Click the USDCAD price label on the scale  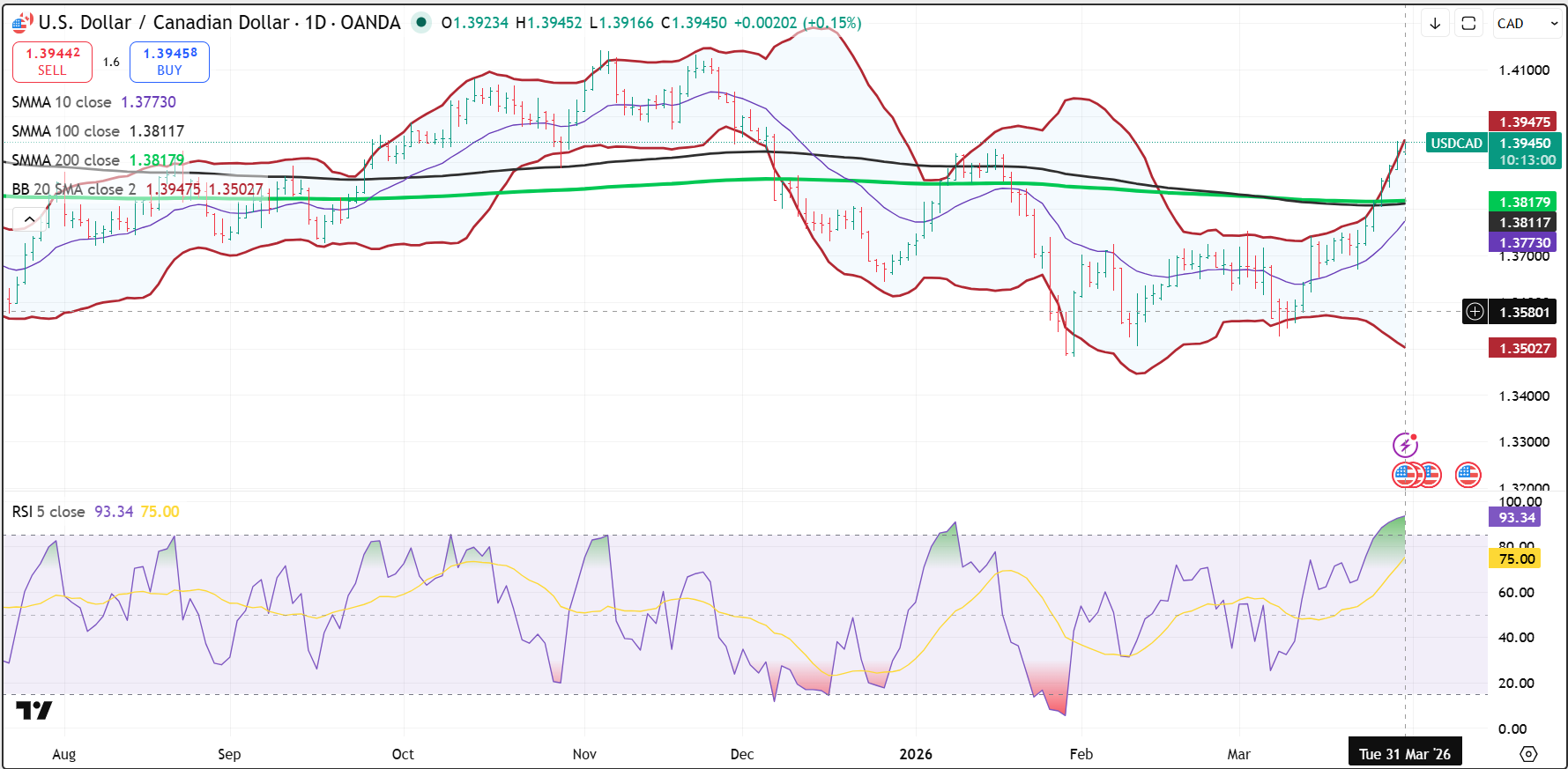tap(1456, 144)
